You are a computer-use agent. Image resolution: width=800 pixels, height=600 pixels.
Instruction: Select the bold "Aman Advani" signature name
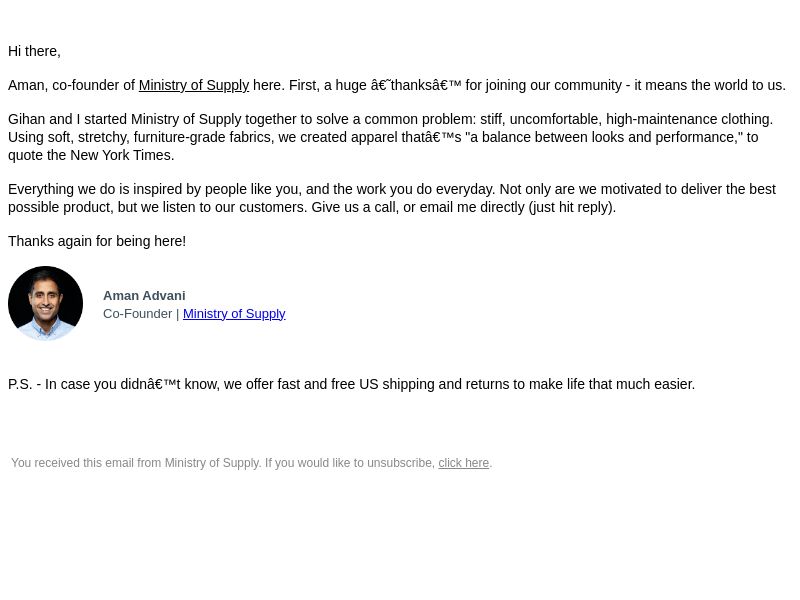click(x=144, y=296)
